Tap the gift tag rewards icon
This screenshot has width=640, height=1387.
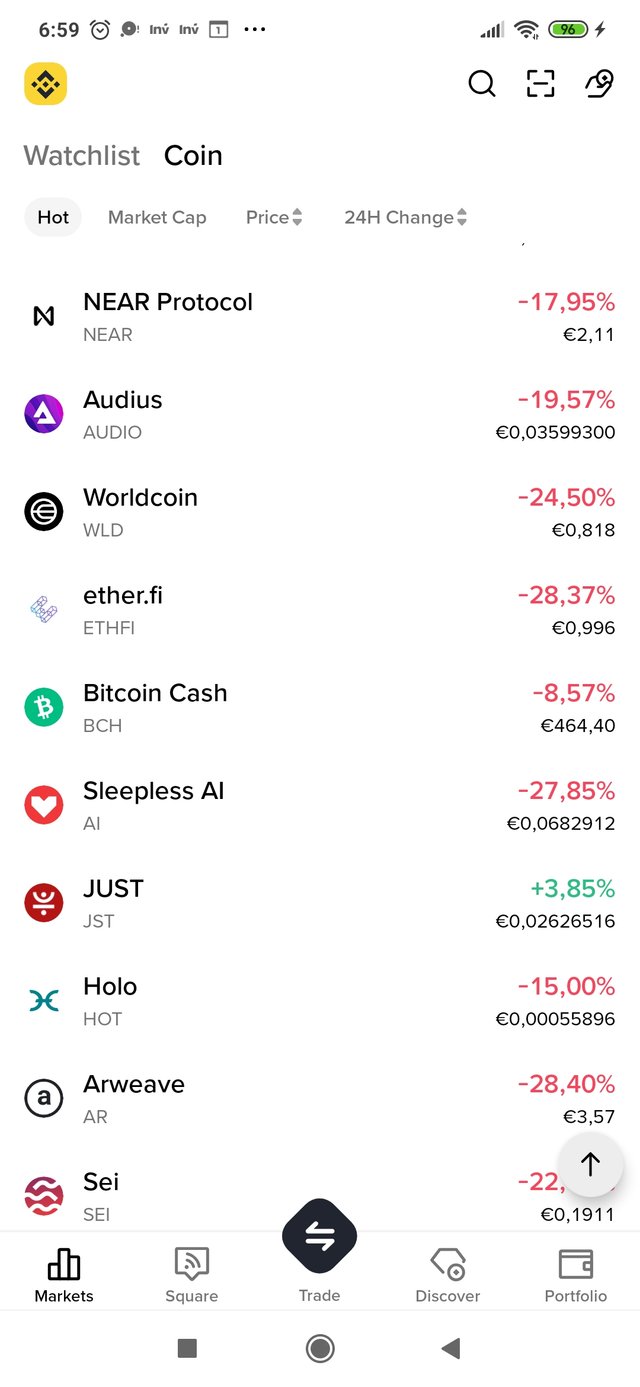(x=598, y=84)
